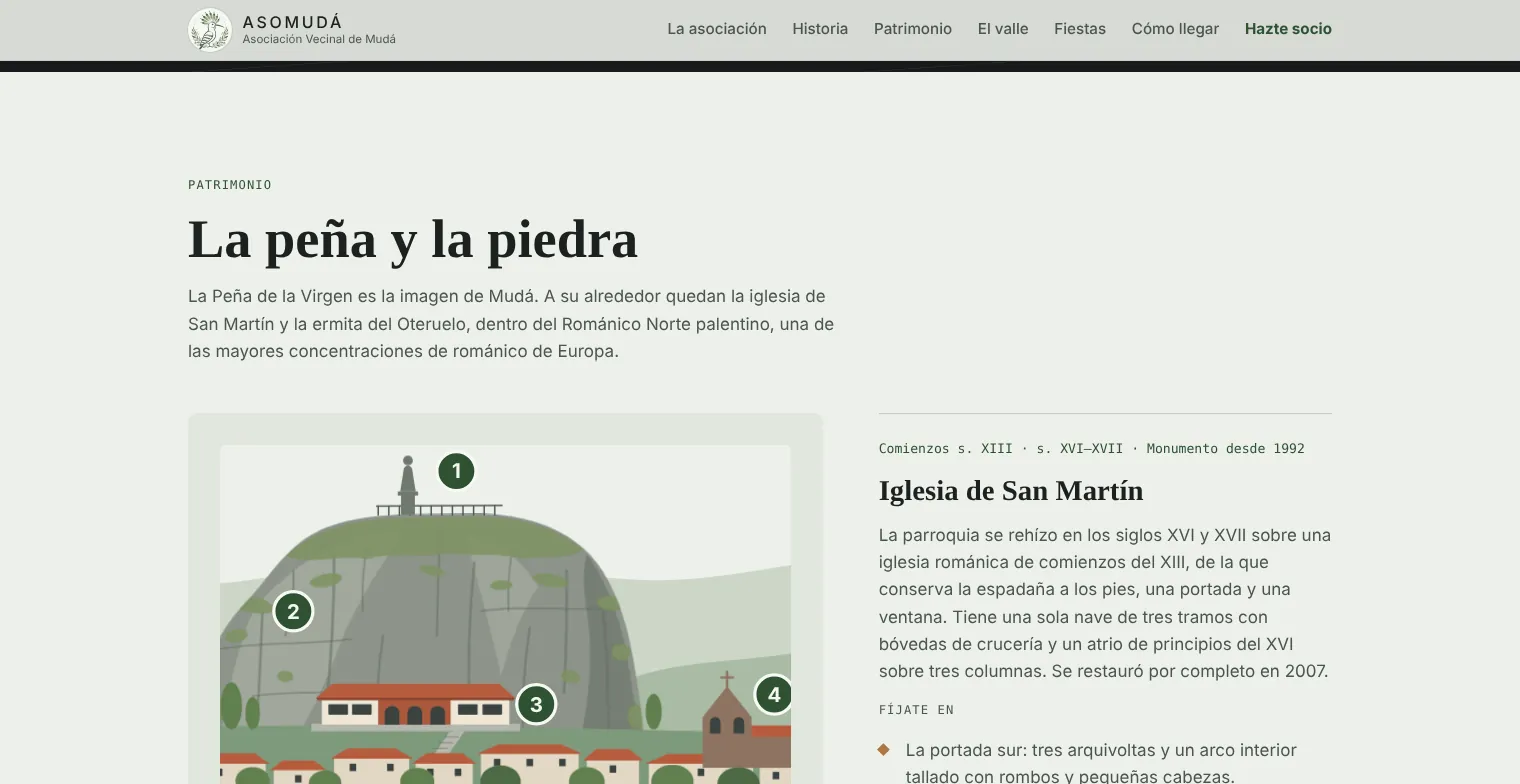The width and height of the screenshot is (1520, 784).
Task: Open the Patrimonio nav link
Action: point(913,29)
